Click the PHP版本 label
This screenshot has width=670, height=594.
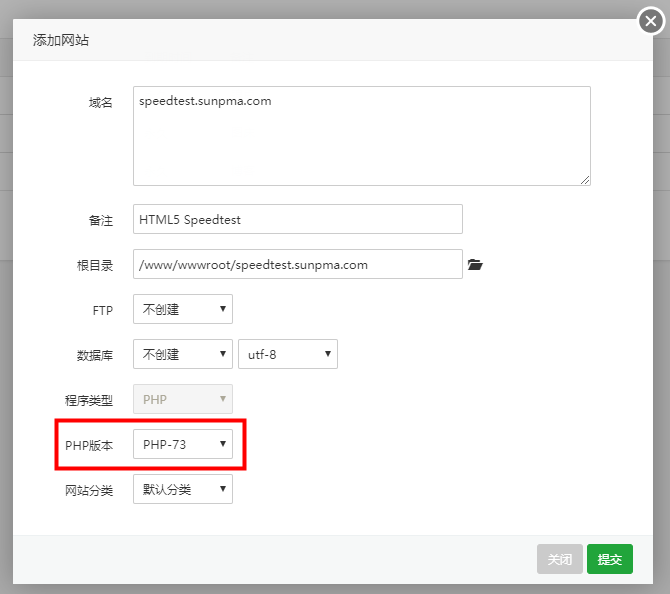(x=89, y=444)
